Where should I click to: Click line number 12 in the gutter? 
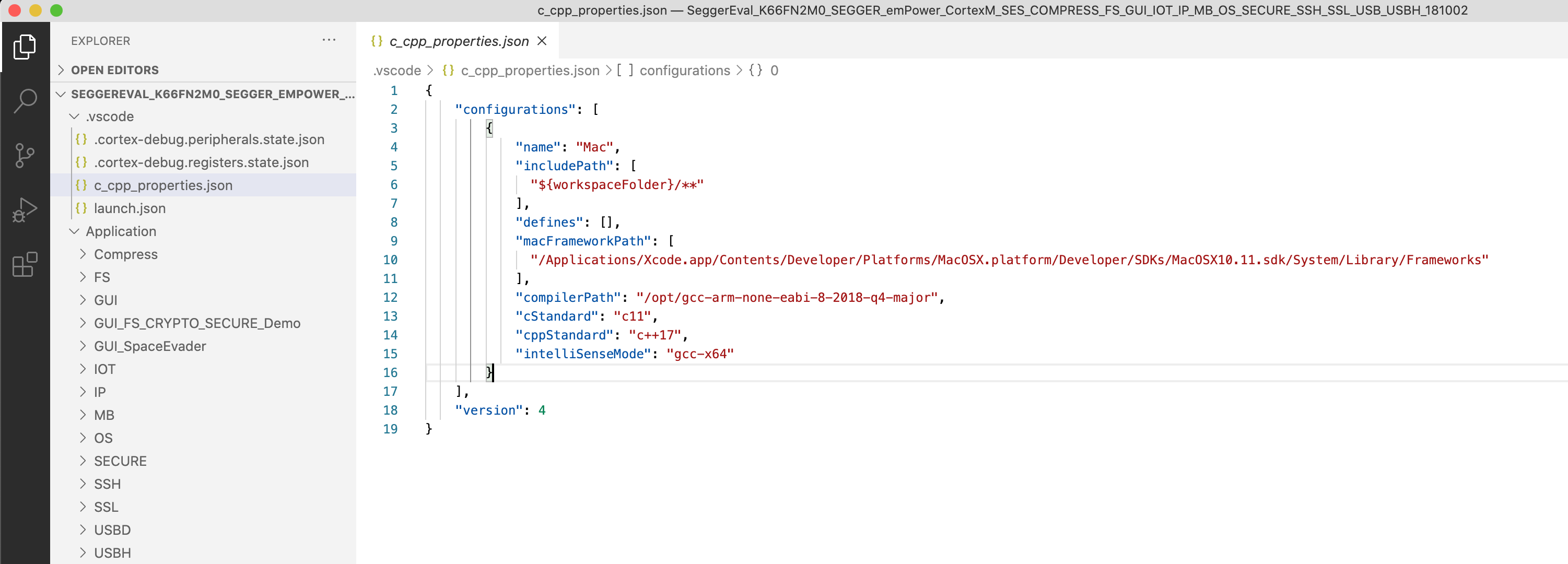coord(390,298)
